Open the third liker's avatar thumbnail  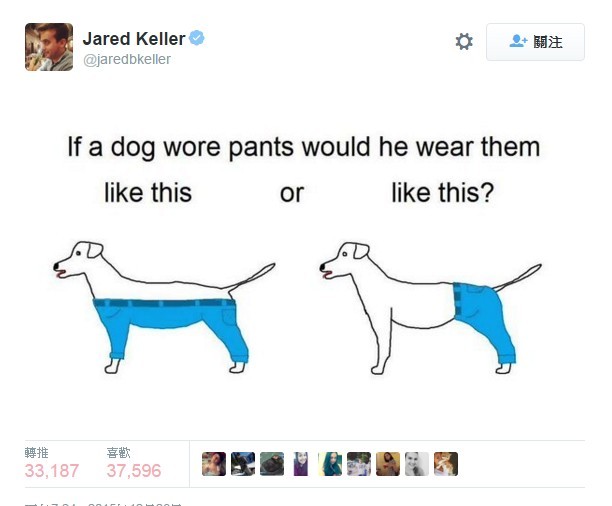coord(272,464)
